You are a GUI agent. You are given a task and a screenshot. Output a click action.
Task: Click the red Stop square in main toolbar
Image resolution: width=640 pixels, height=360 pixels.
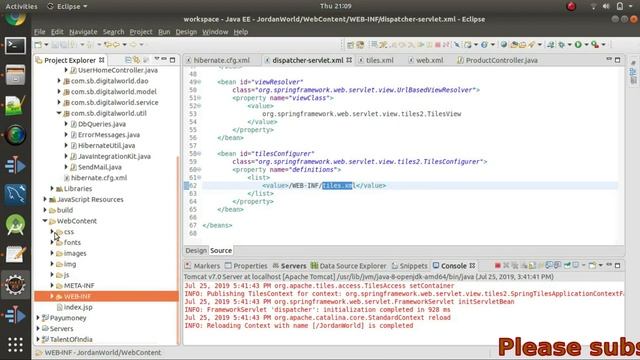point(438,44)
